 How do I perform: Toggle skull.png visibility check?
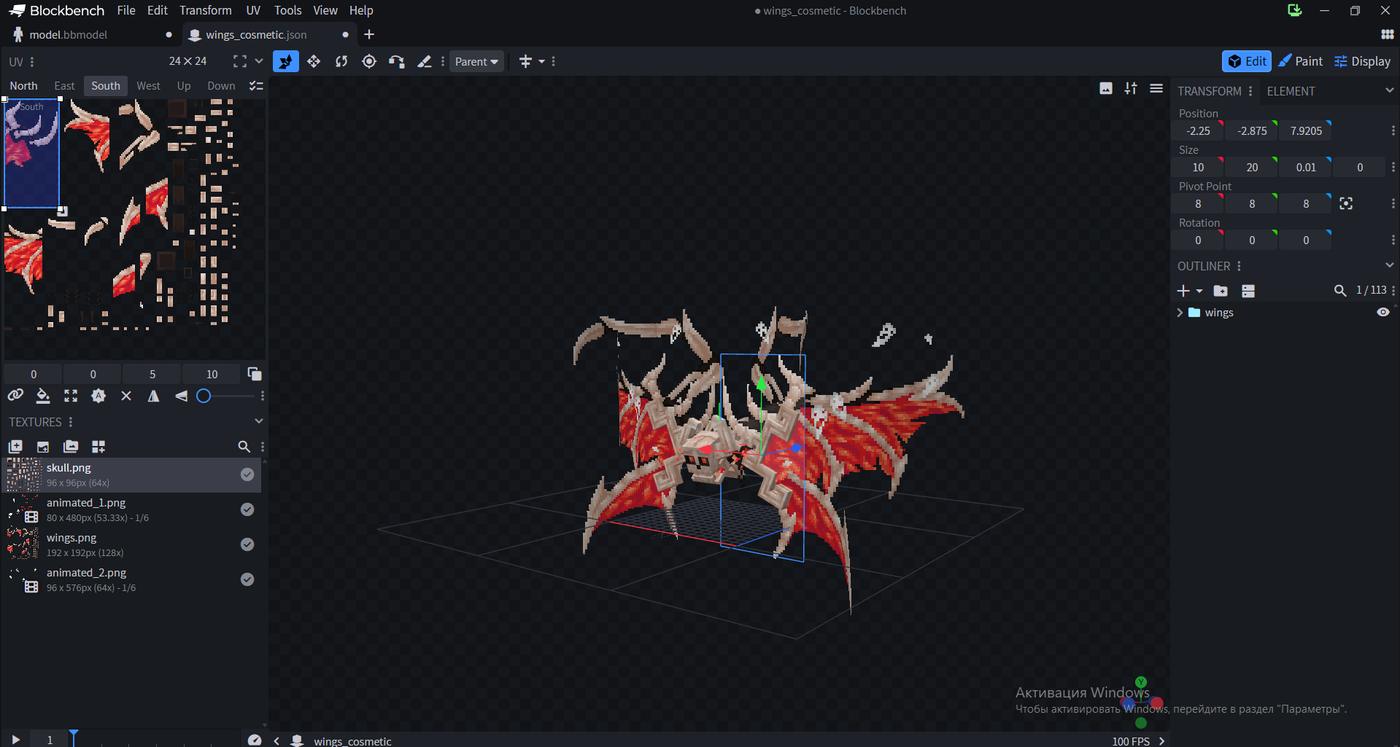pyautogui.click(x=247, y=475)
